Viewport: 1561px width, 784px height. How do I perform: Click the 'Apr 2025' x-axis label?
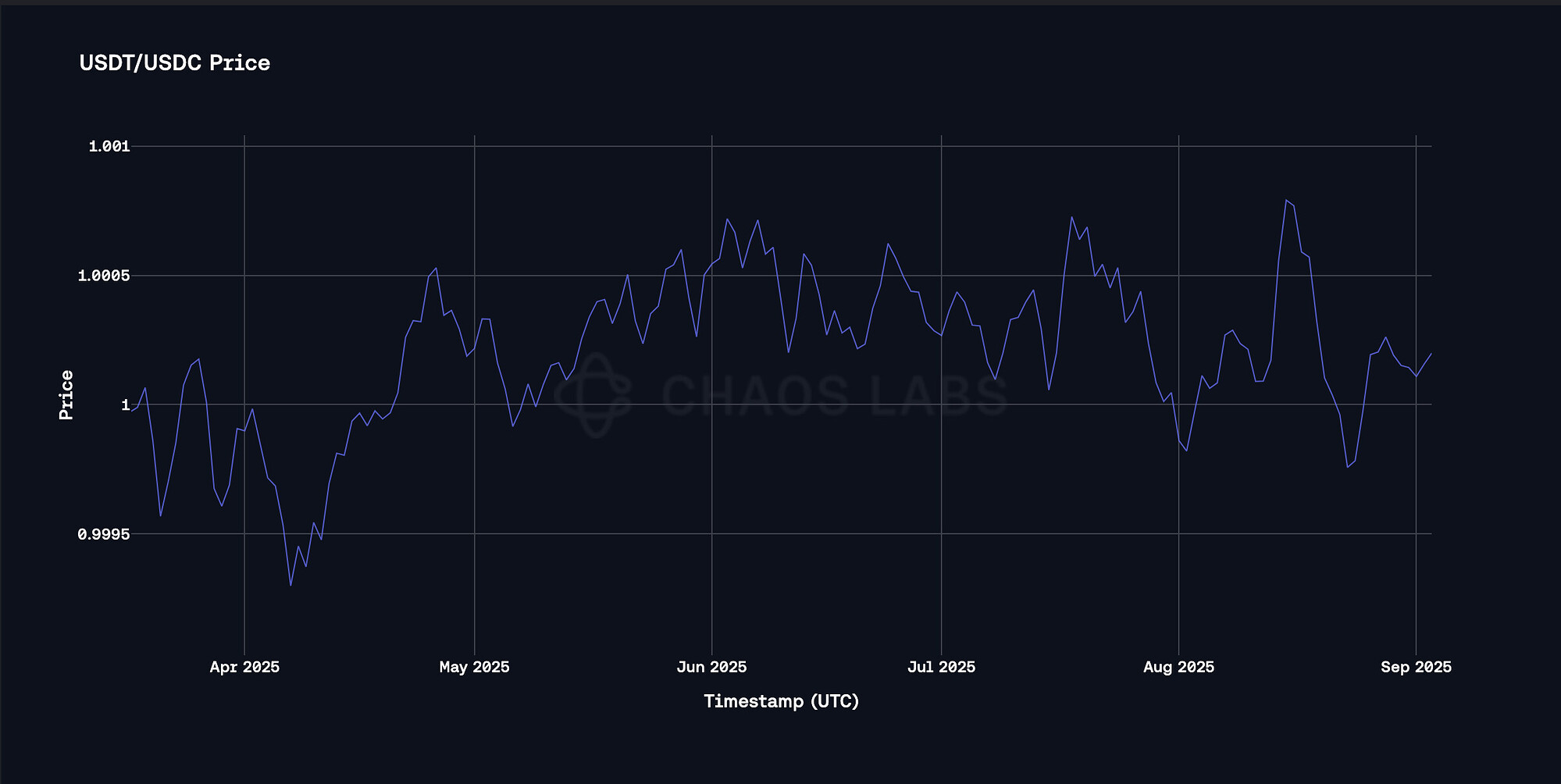(x=244, y=667)
